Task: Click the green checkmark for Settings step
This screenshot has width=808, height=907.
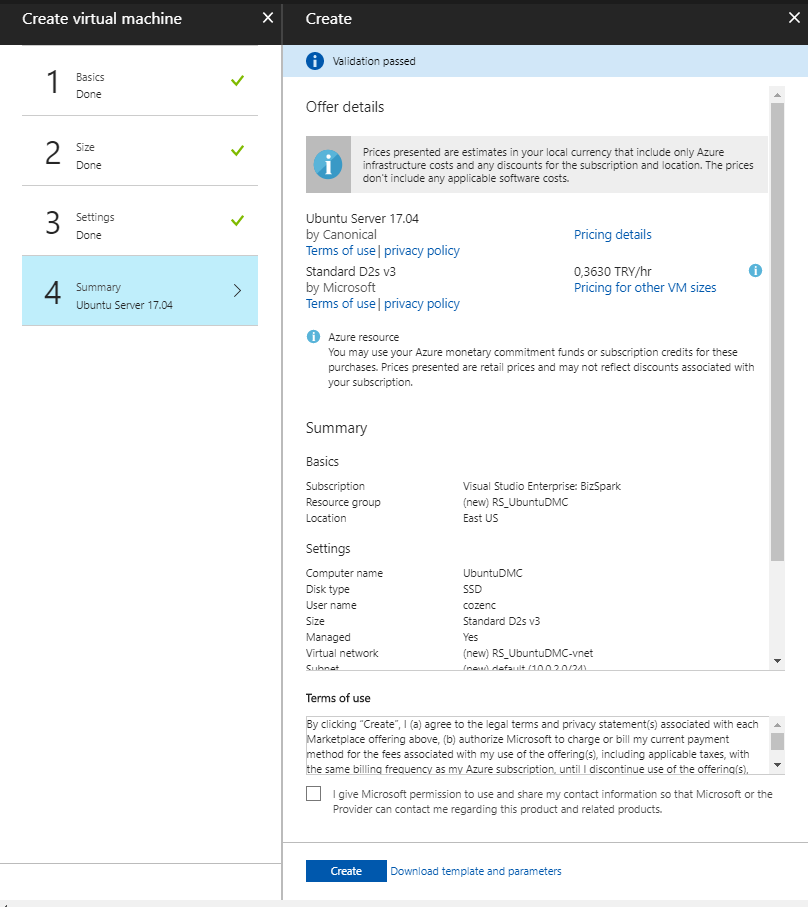Action: coord(237,220)
